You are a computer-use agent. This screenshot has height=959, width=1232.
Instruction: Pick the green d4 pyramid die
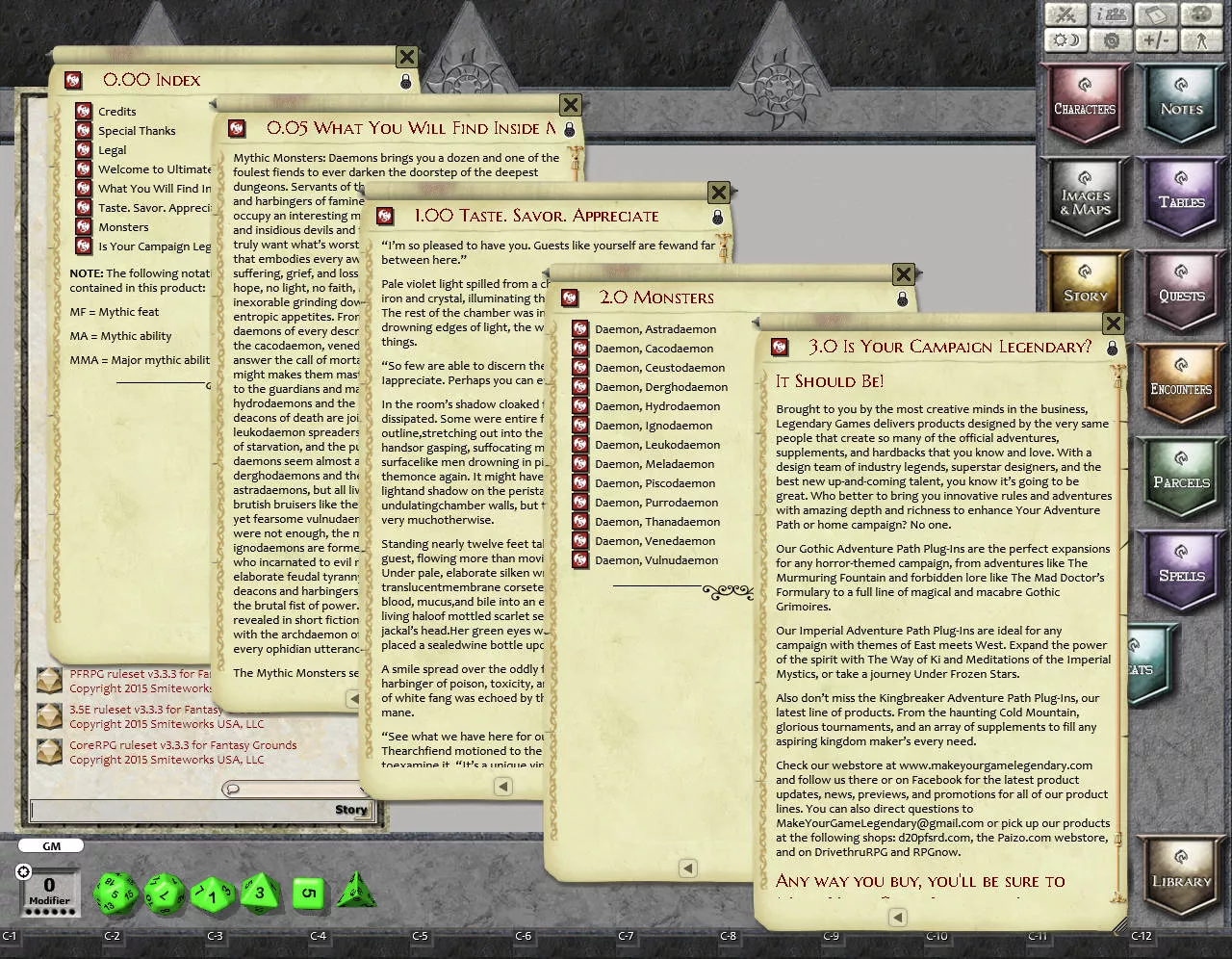(x=354, y=891)
